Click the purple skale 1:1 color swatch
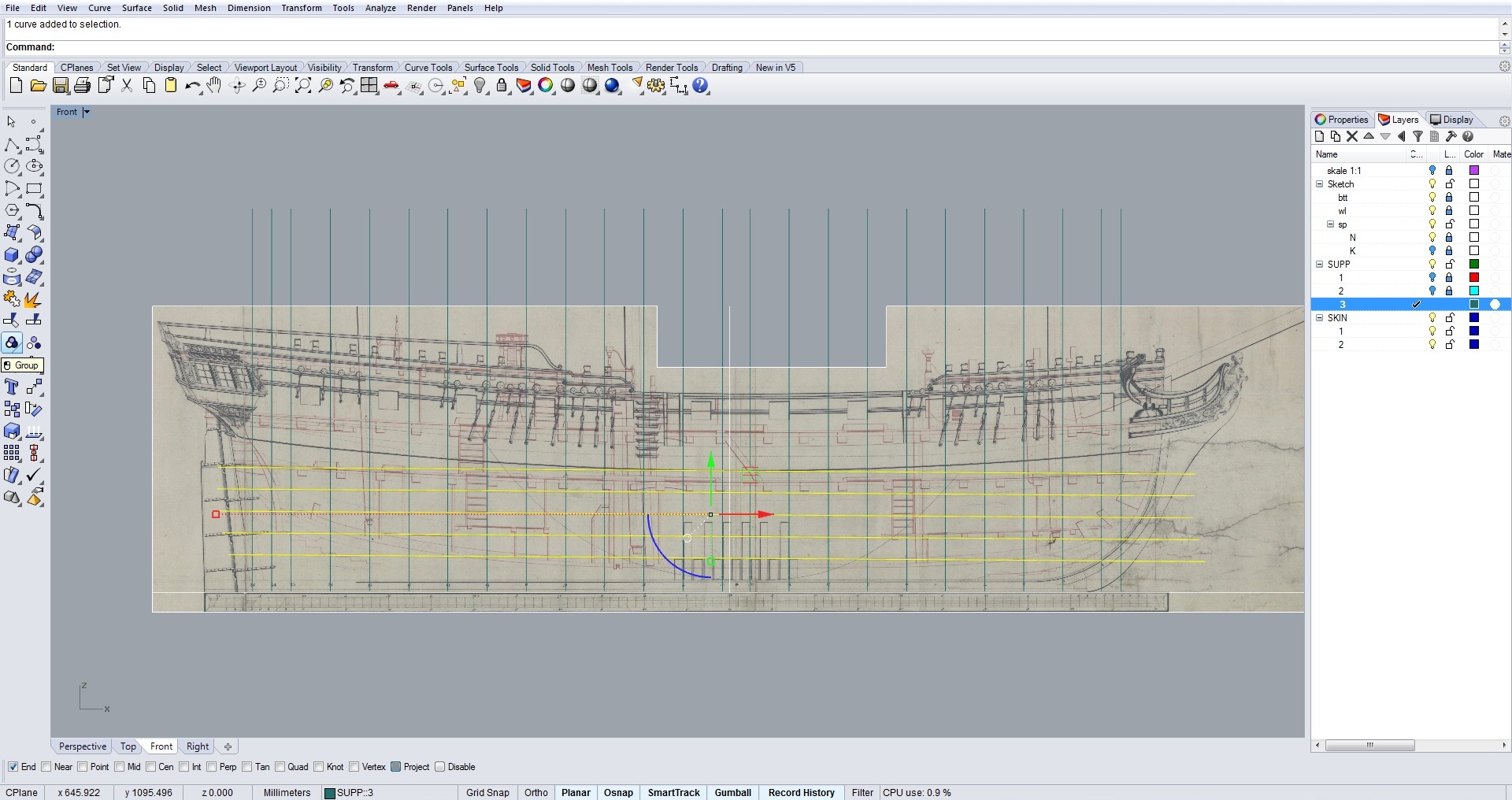1512x800 pixels. [1474, 171]
